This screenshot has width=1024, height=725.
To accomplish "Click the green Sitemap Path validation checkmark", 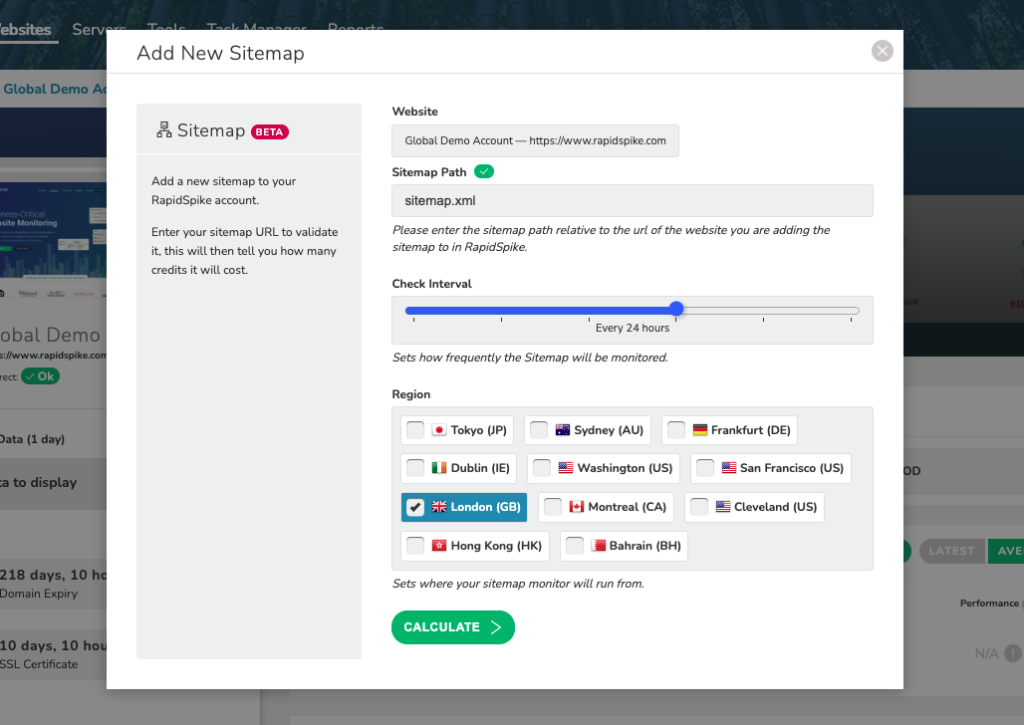I will point(484,172).
